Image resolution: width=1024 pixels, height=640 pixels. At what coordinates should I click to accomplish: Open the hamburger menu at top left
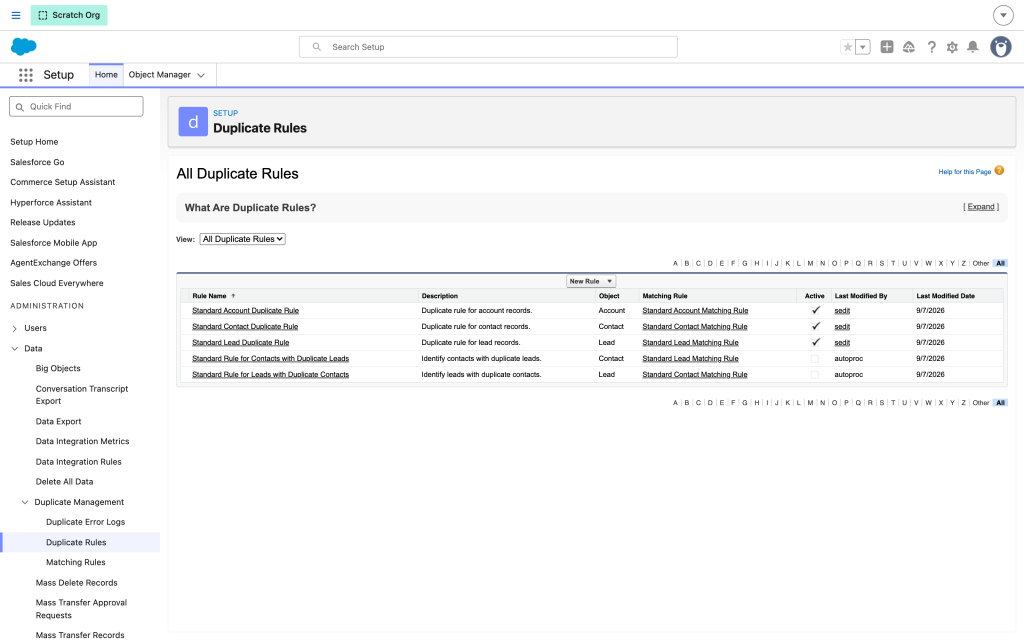click(x=16, y=15)
